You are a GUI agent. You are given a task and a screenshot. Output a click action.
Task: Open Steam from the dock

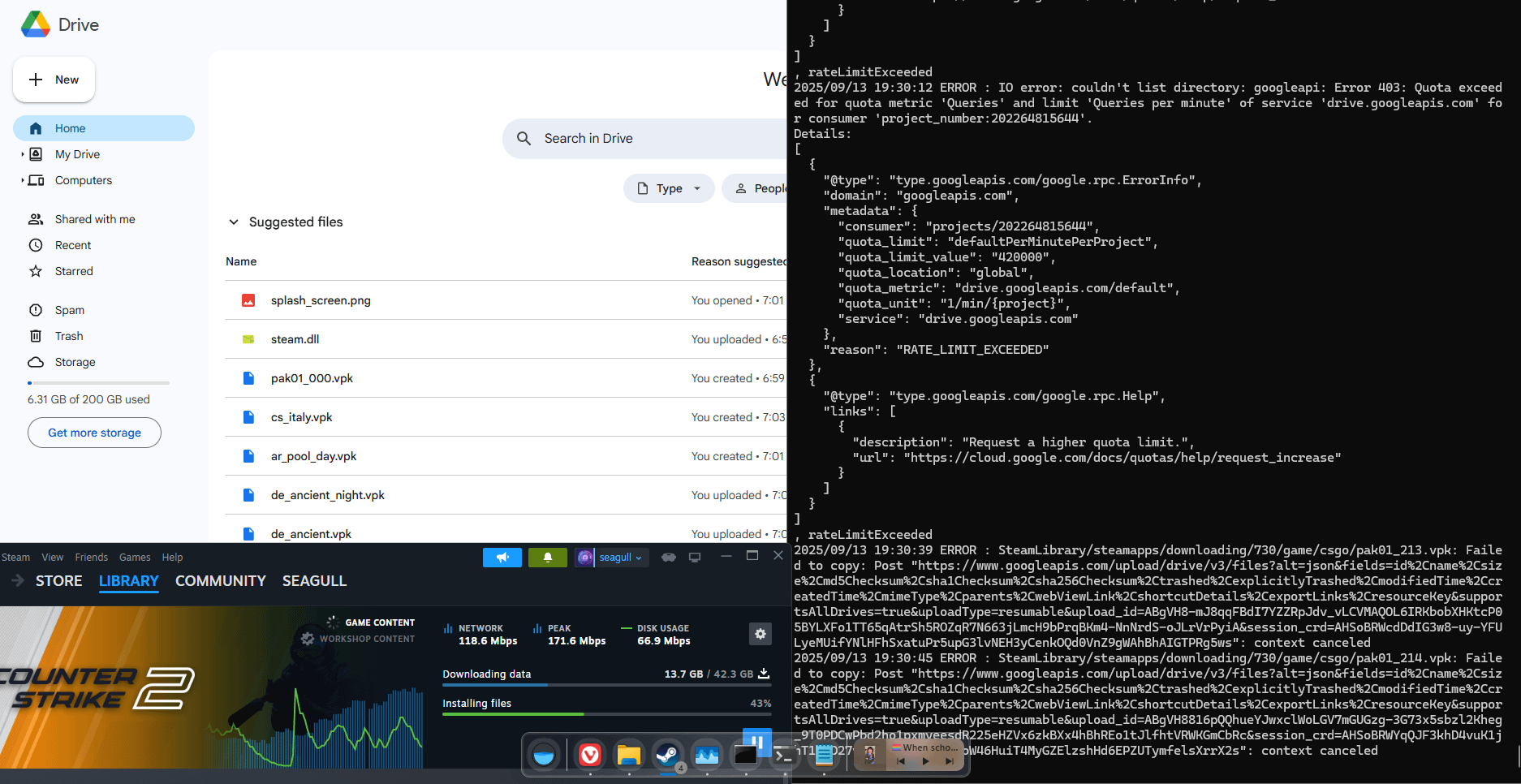click(668, 756)
